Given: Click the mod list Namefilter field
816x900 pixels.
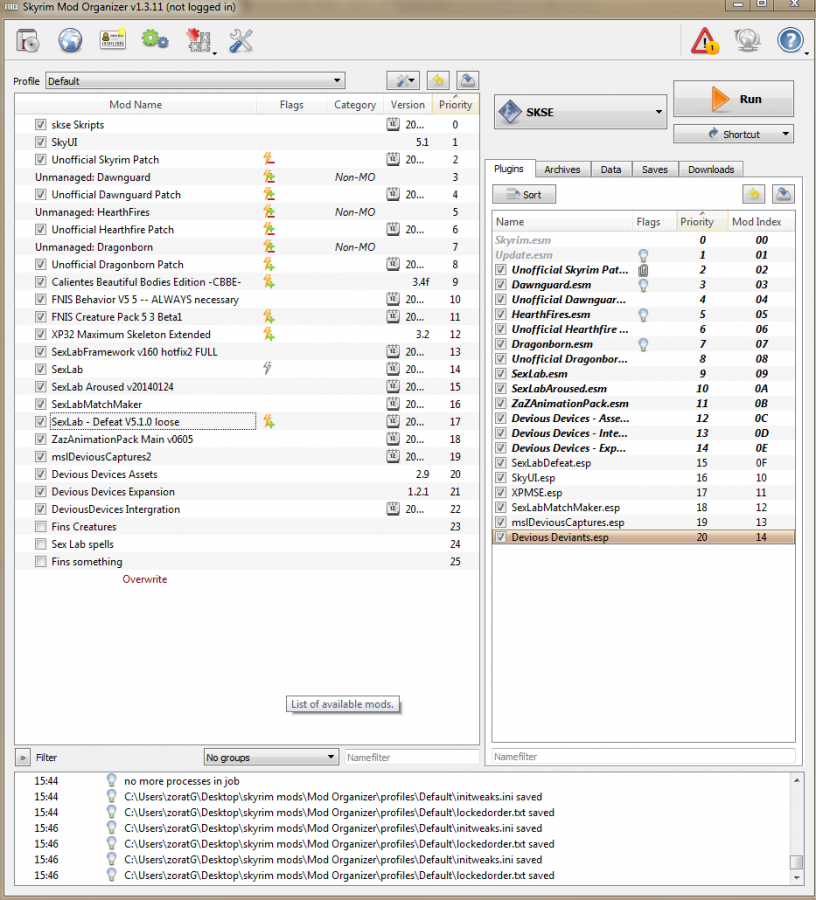Looking at the screenshot, I should pos(411,757).
